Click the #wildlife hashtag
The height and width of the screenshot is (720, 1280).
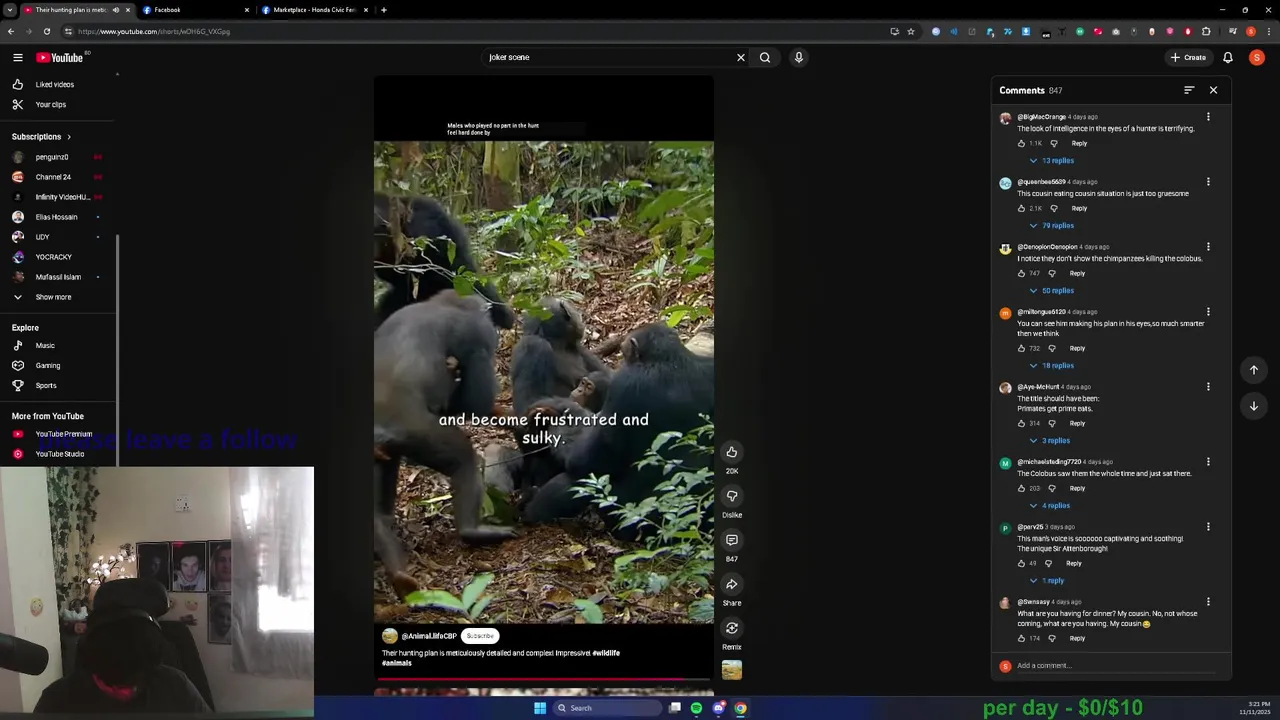(606, 653)
